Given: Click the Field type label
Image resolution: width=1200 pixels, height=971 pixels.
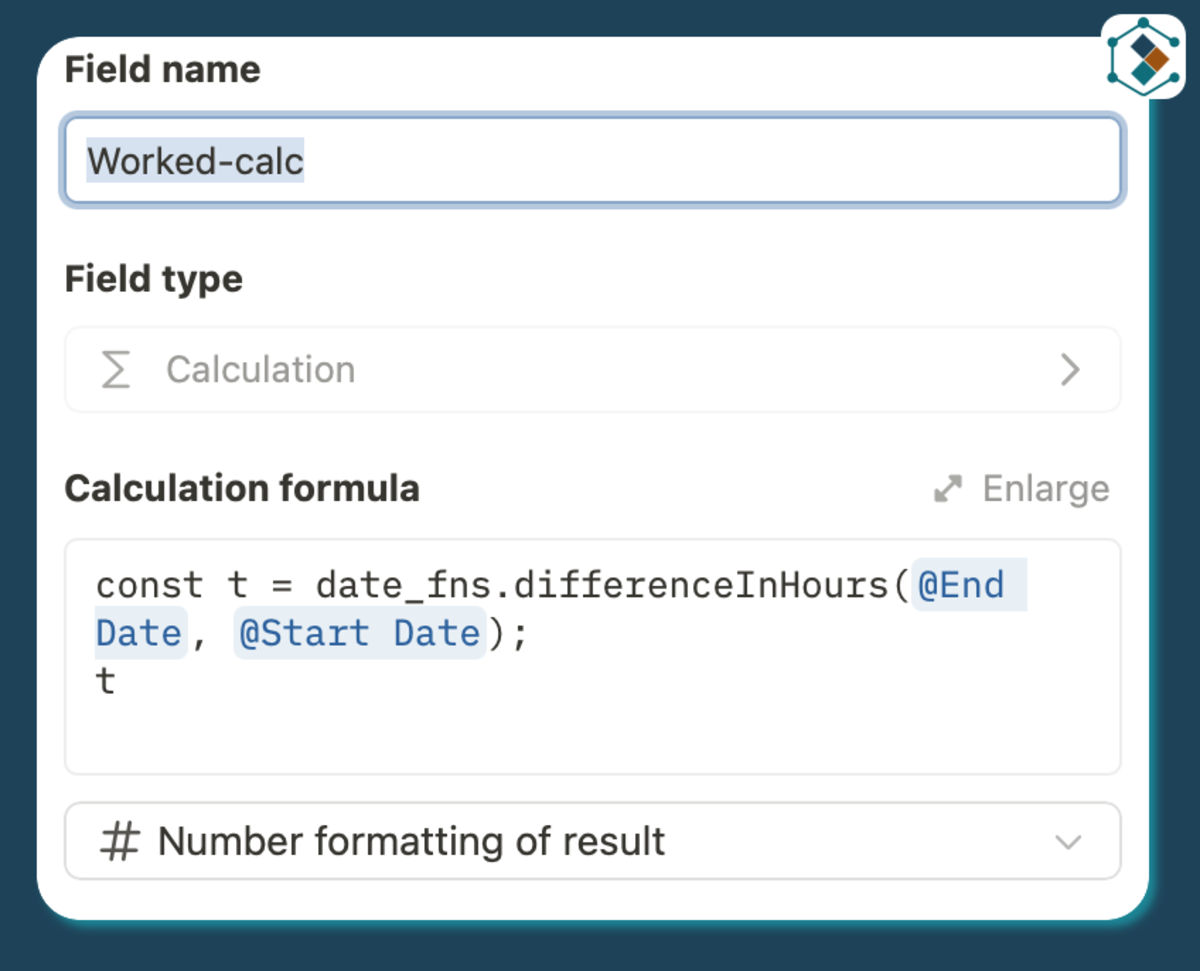Looking at the screenshot, I should (153, 279).
